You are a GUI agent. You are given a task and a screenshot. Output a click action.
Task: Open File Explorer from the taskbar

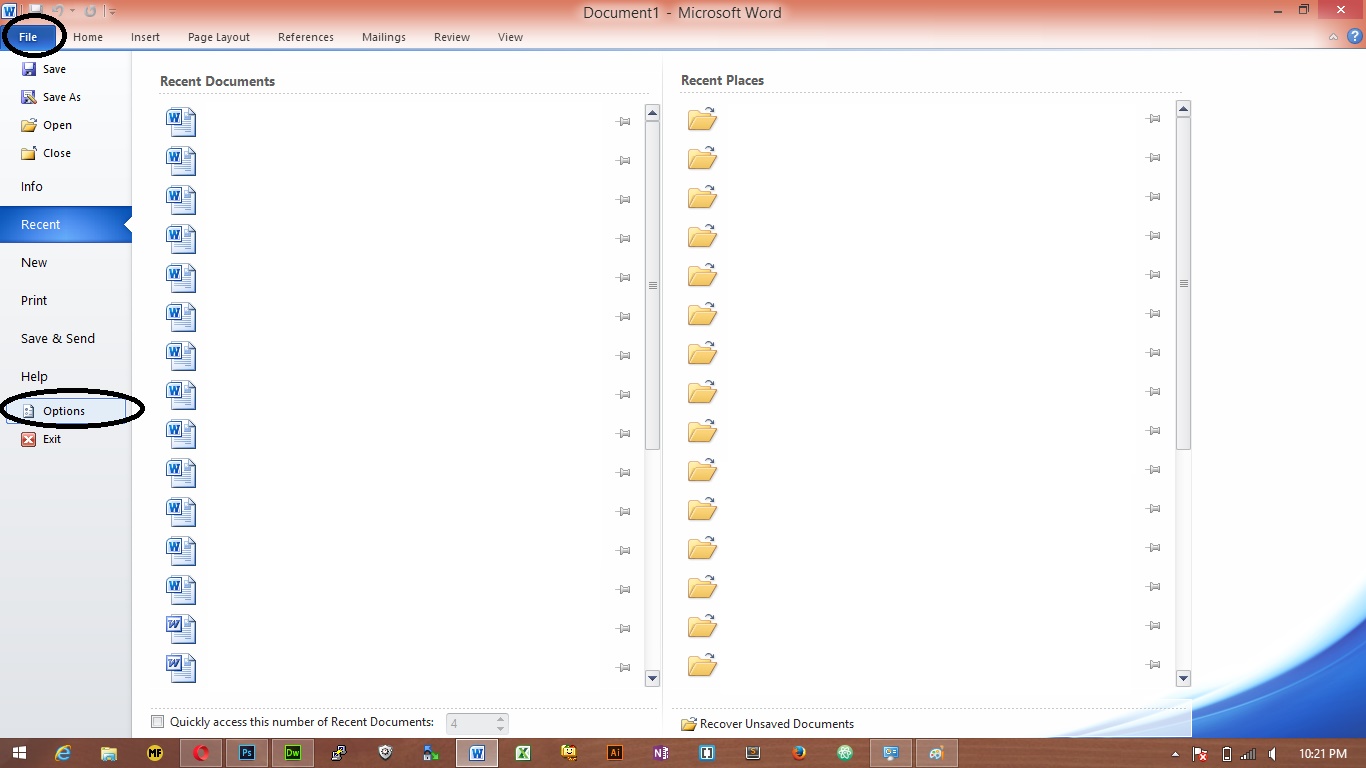point(109,753)
